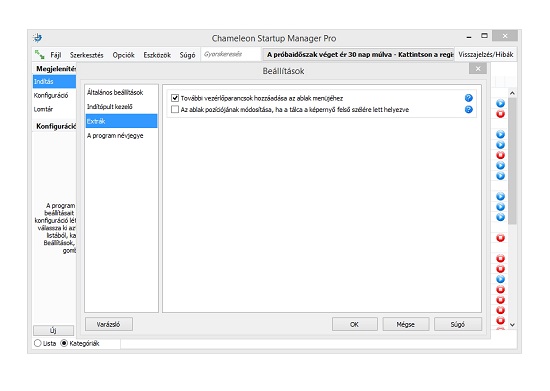Image resolution: width=550 pixels, height=391 pixels.
Task: Click the Chameleon app logo in title bar
Action: [x=38, y=38]
